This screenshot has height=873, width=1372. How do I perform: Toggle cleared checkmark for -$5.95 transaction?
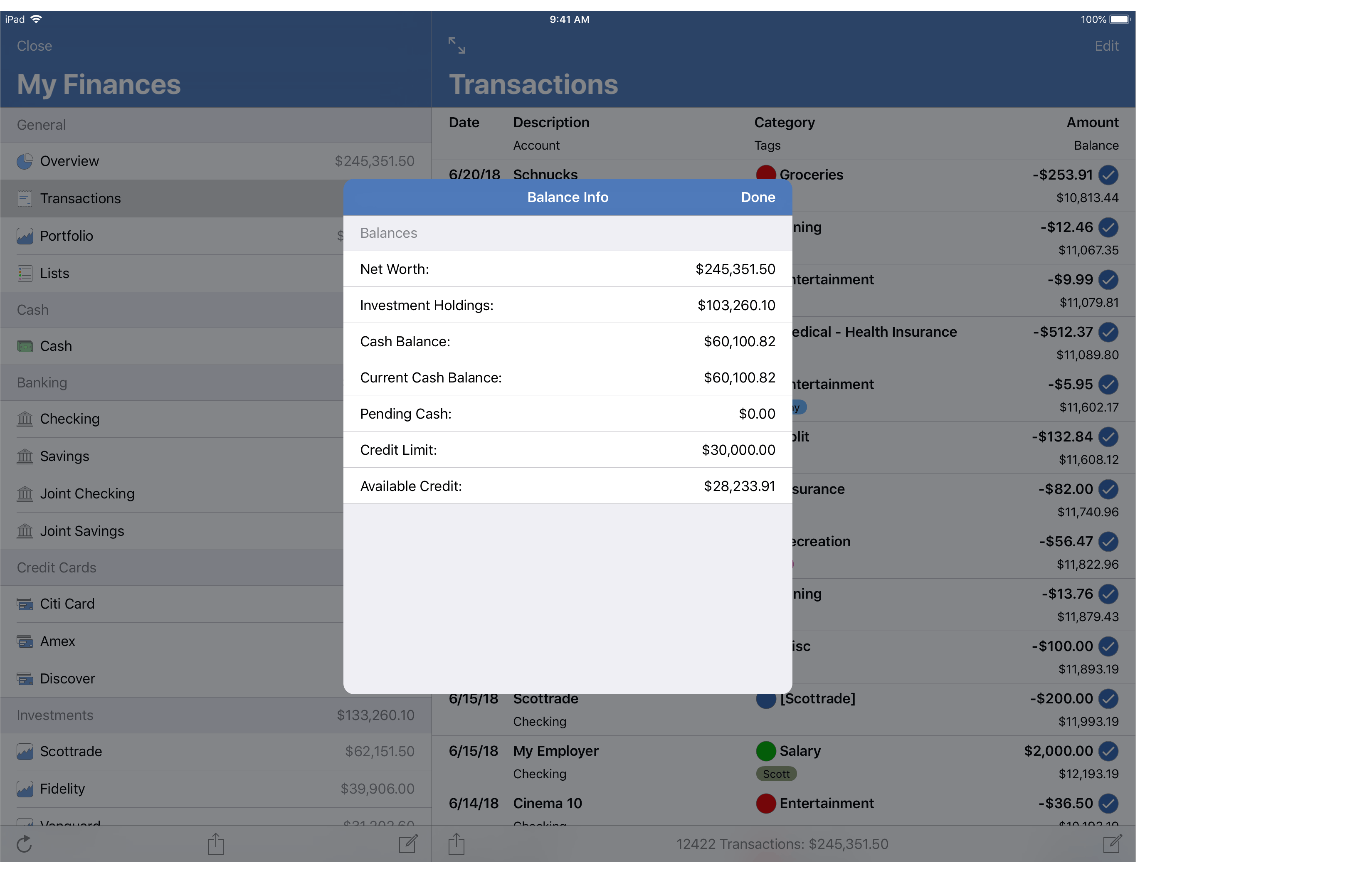pos(1108,385)
